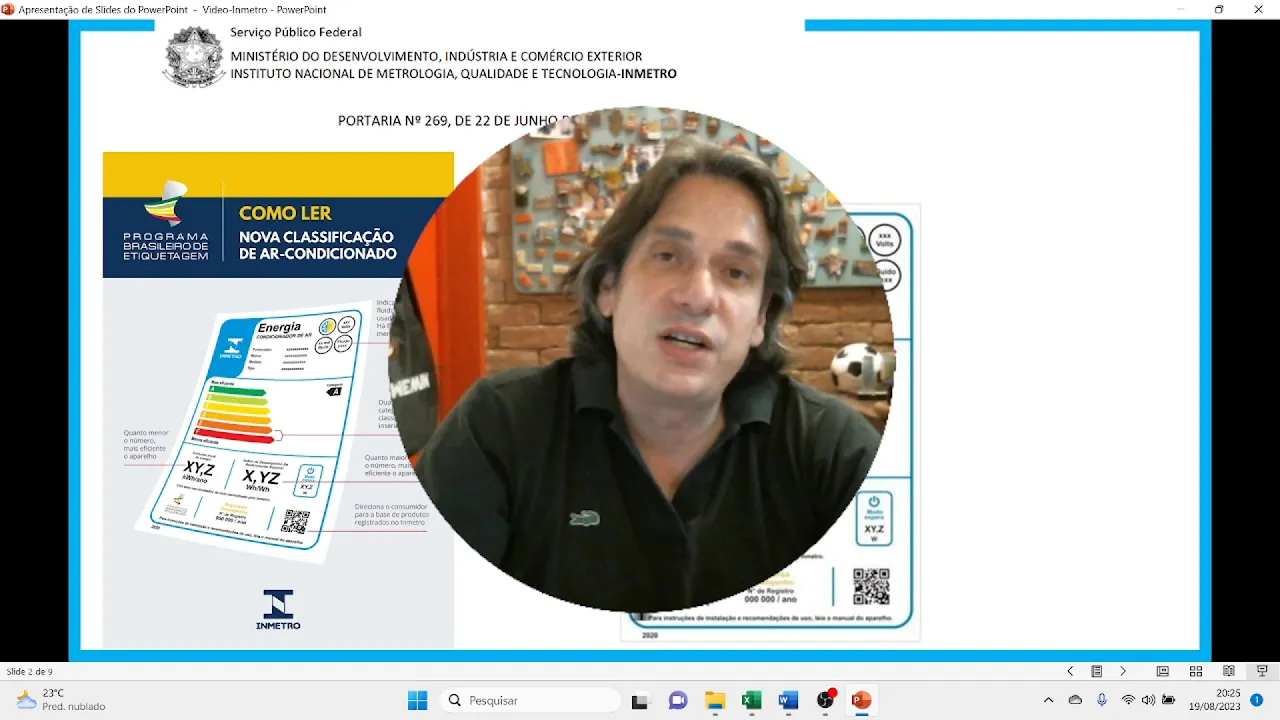
Task: Click the INMETRO logo at slide bottom
Action: point(278,610)
